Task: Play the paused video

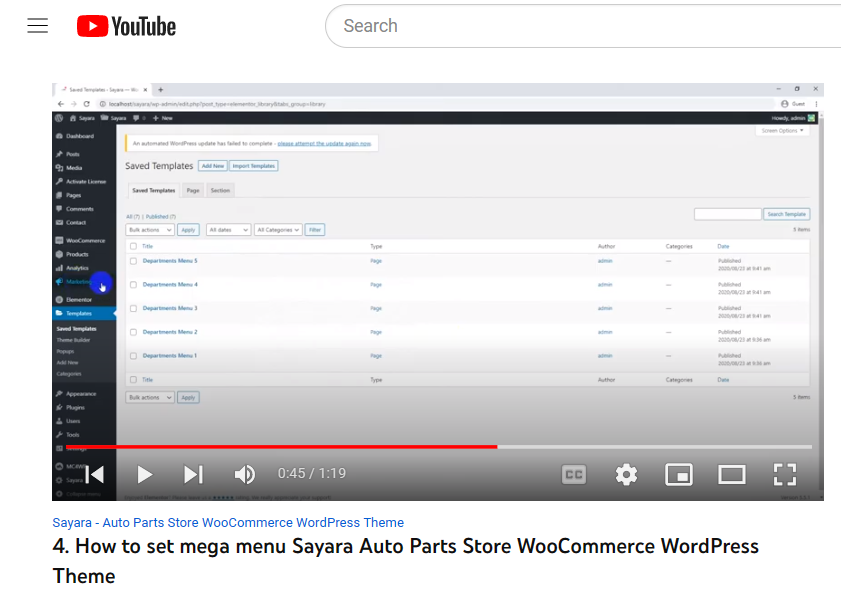Action: coord(144,474)
